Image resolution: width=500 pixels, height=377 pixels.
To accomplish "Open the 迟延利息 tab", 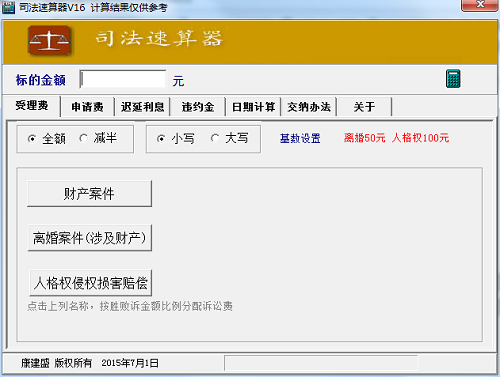I will (x=142, y=107).
